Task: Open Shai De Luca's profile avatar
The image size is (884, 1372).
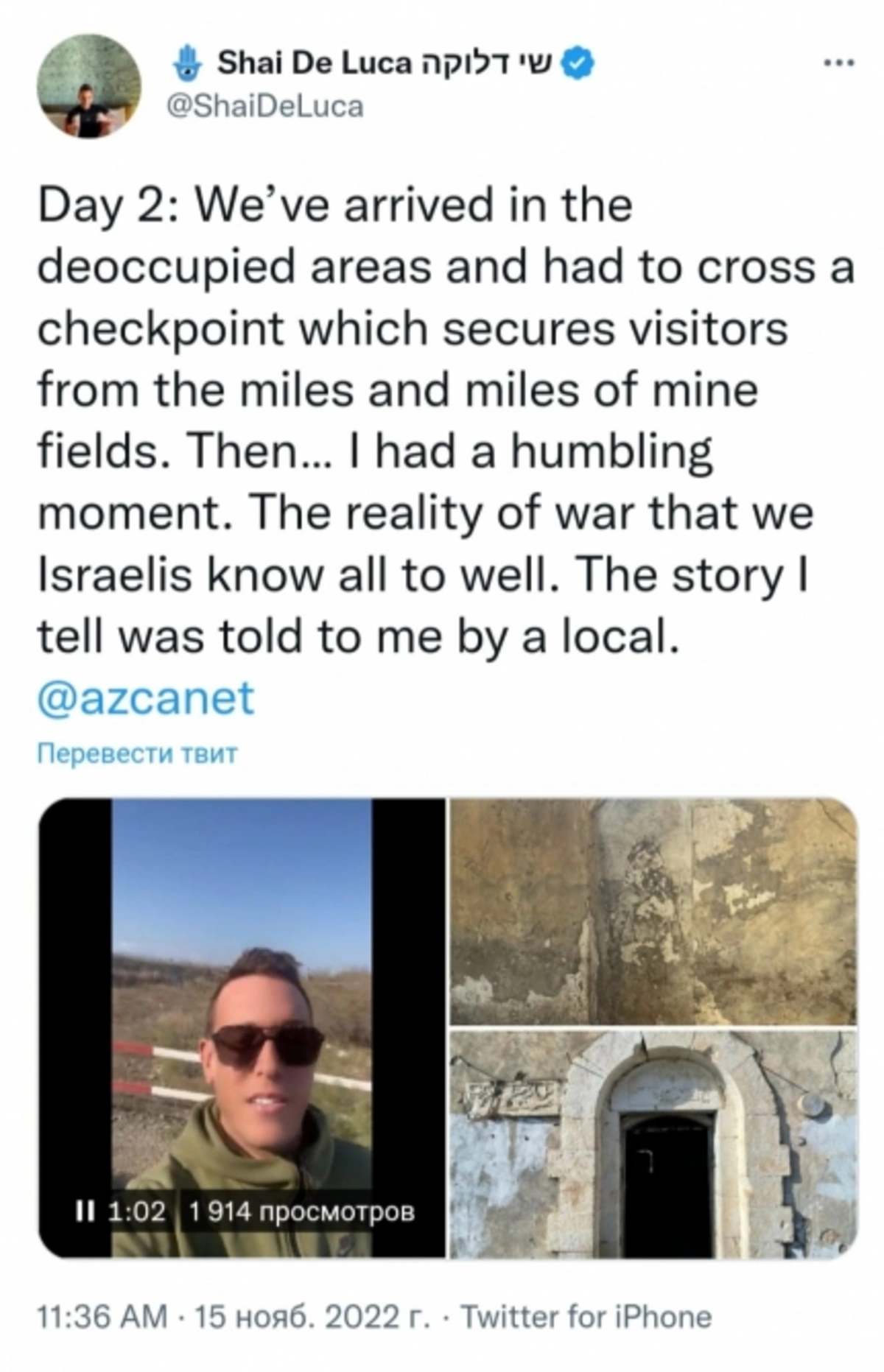Action: 89,86
